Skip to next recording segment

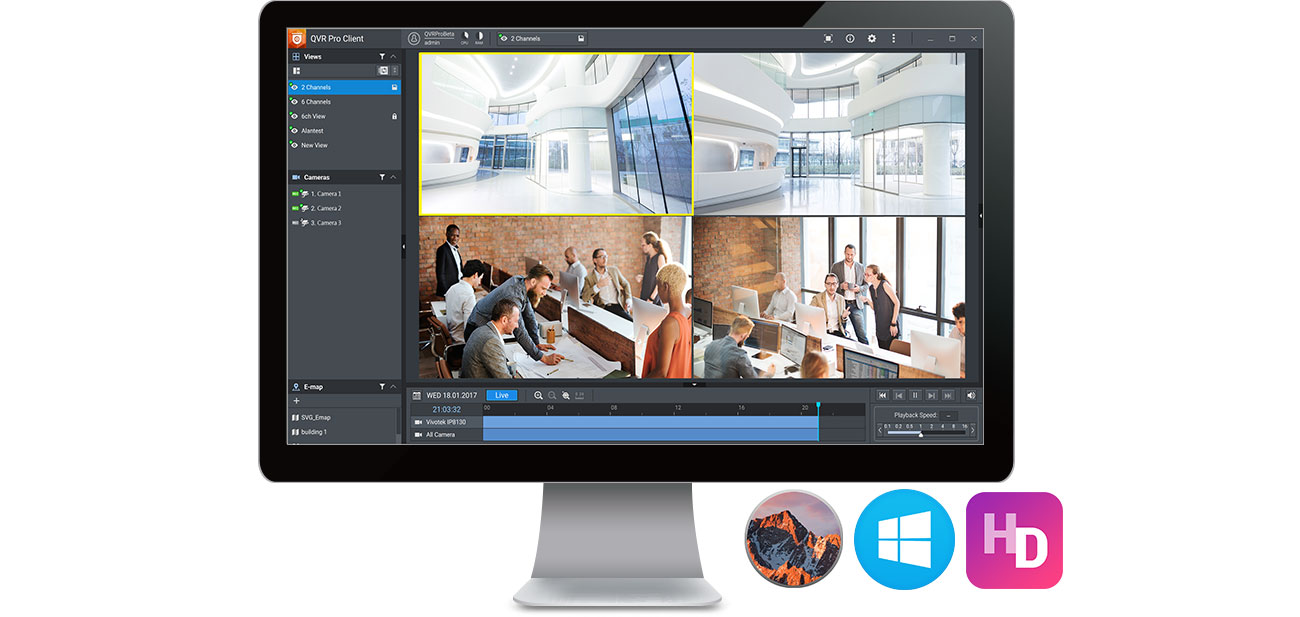(x=948, y=395)
